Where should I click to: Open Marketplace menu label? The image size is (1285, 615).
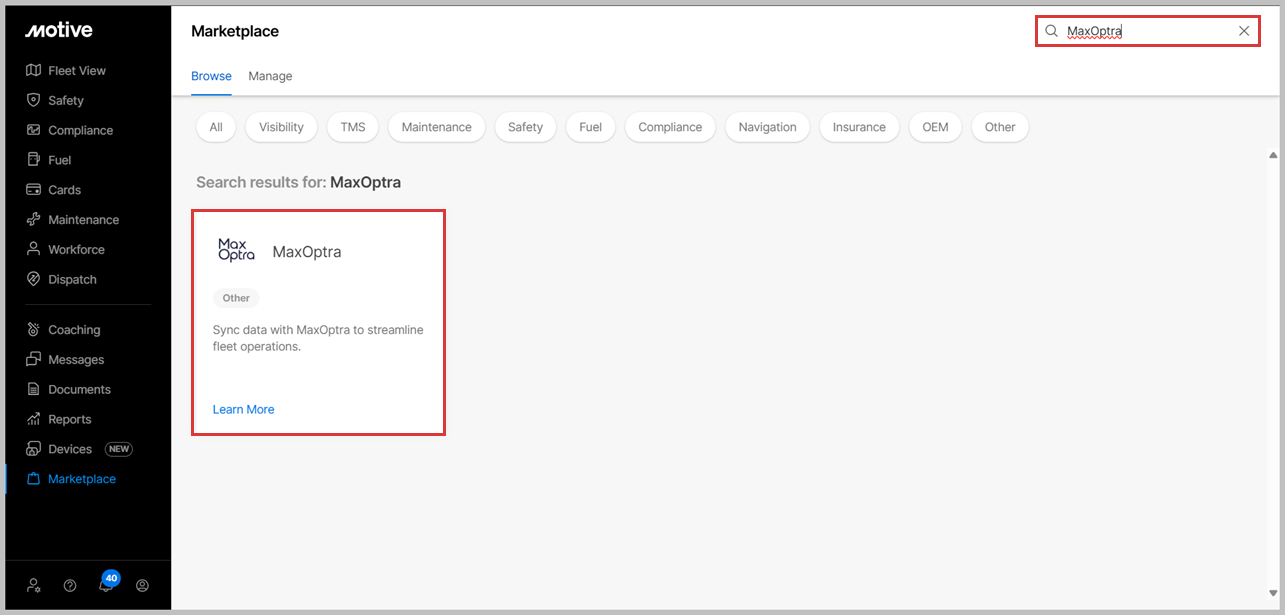point(82,479)
